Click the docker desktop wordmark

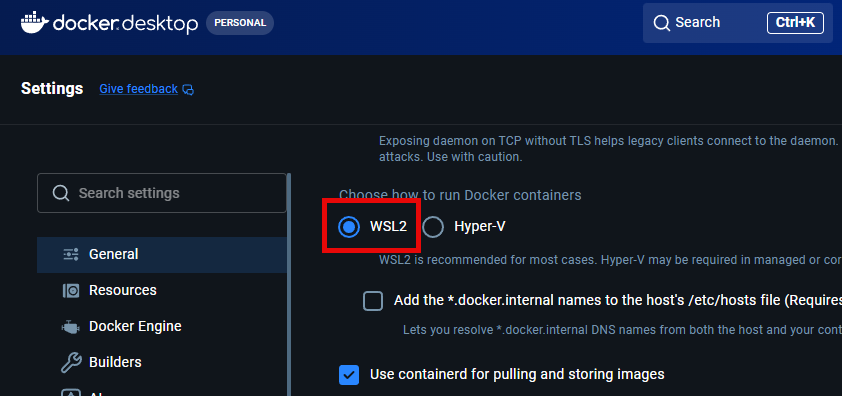[125, 24]
